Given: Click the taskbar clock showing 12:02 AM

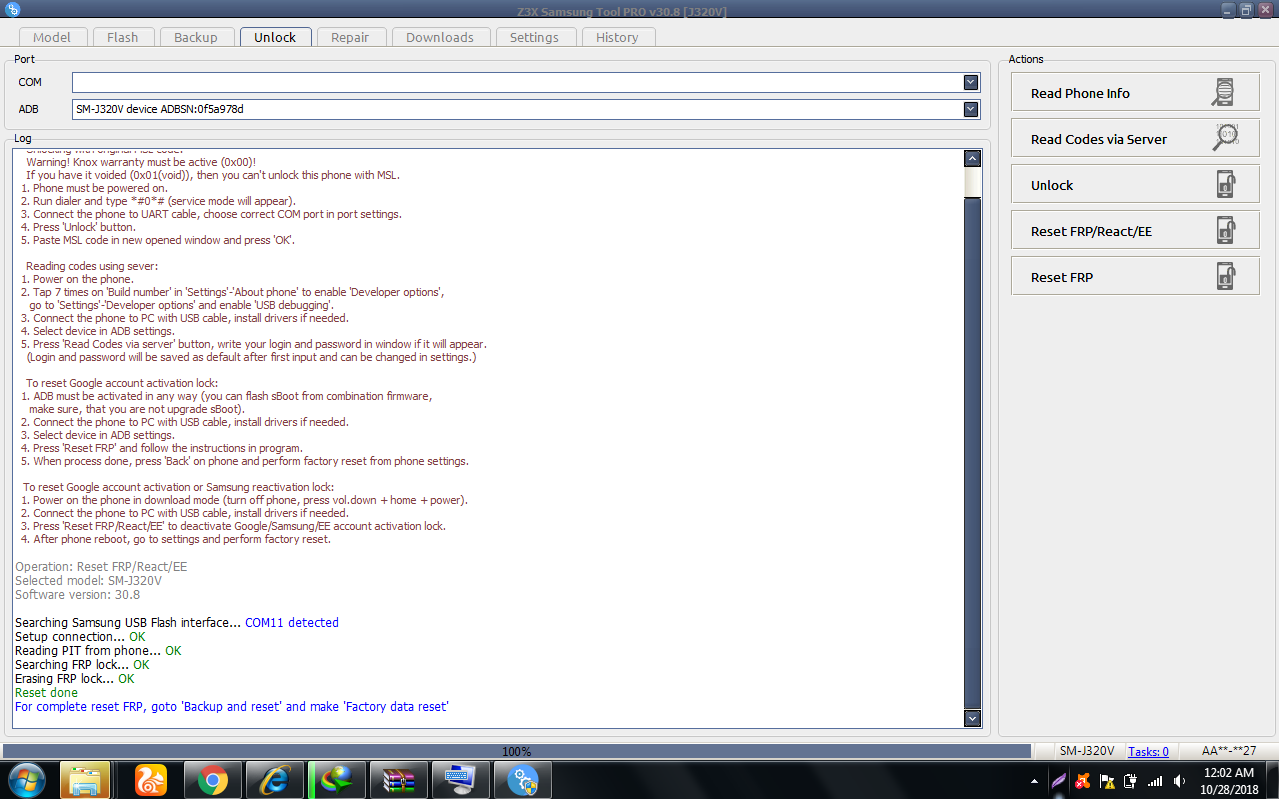Looking at the screenshot, I should tap(1228, 781).
